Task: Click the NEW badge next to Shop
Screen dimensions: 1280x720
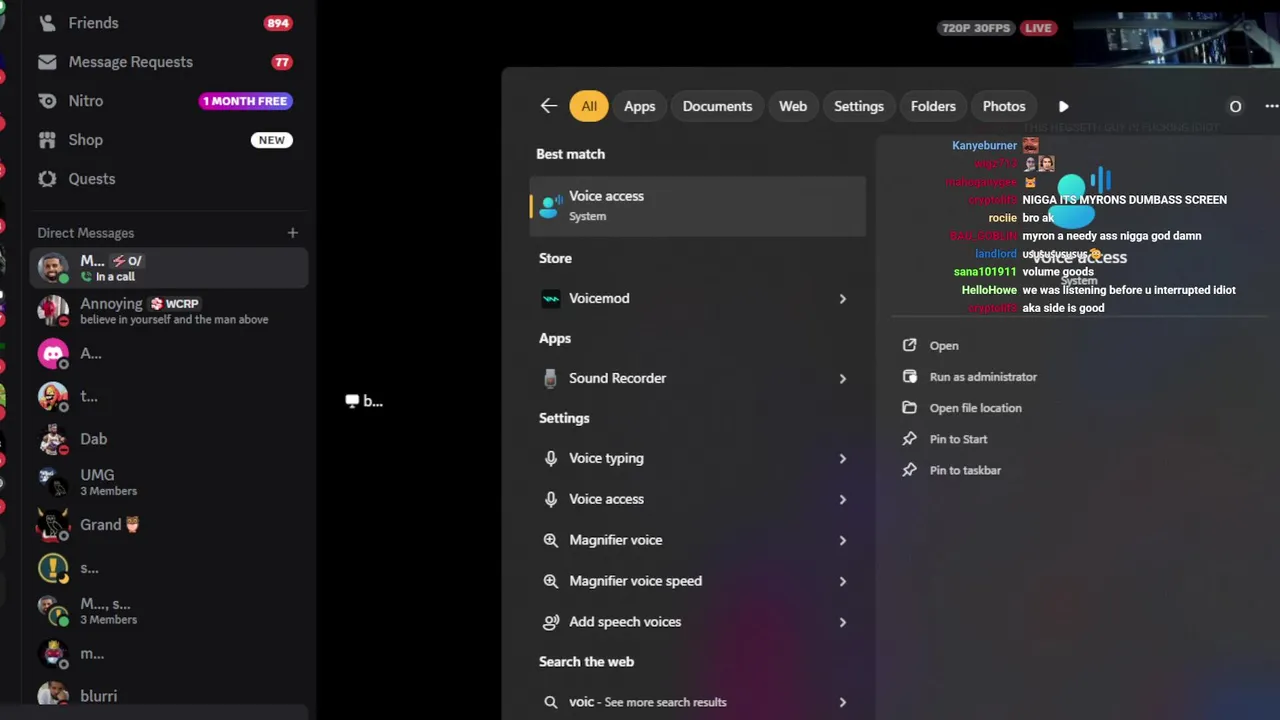Action: 272,140
